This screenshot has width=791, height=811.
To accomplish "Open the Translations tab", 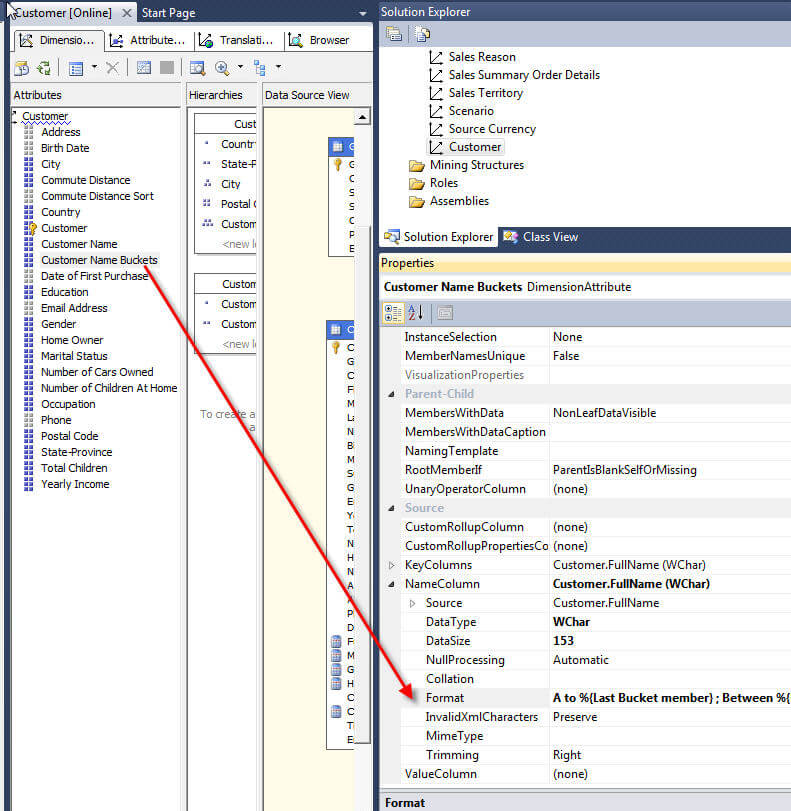I will (239, 40).
